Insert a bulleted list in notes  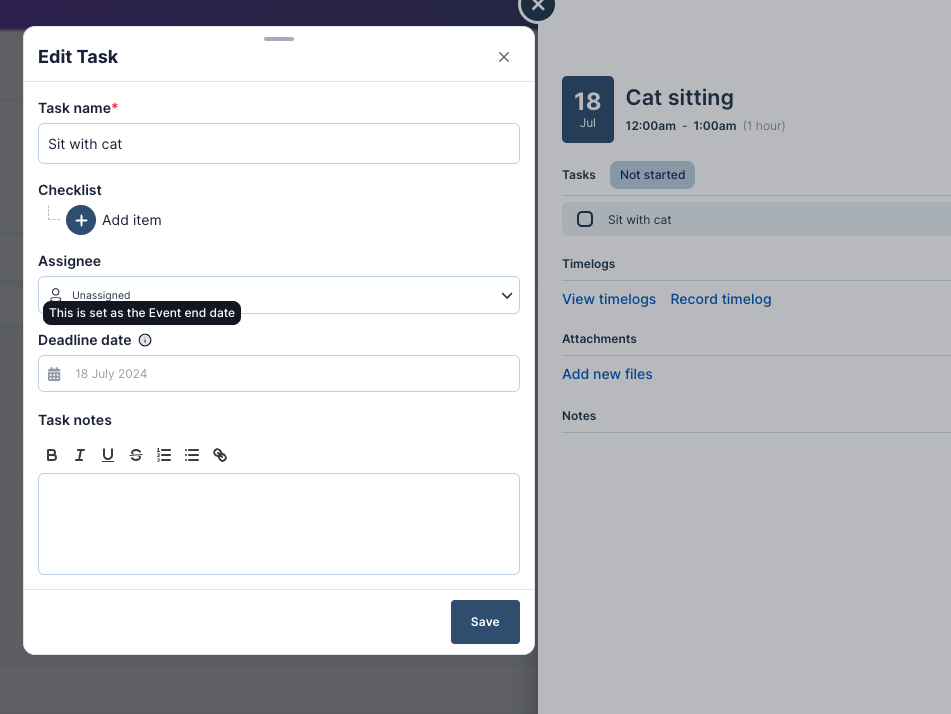coord(192,455)
